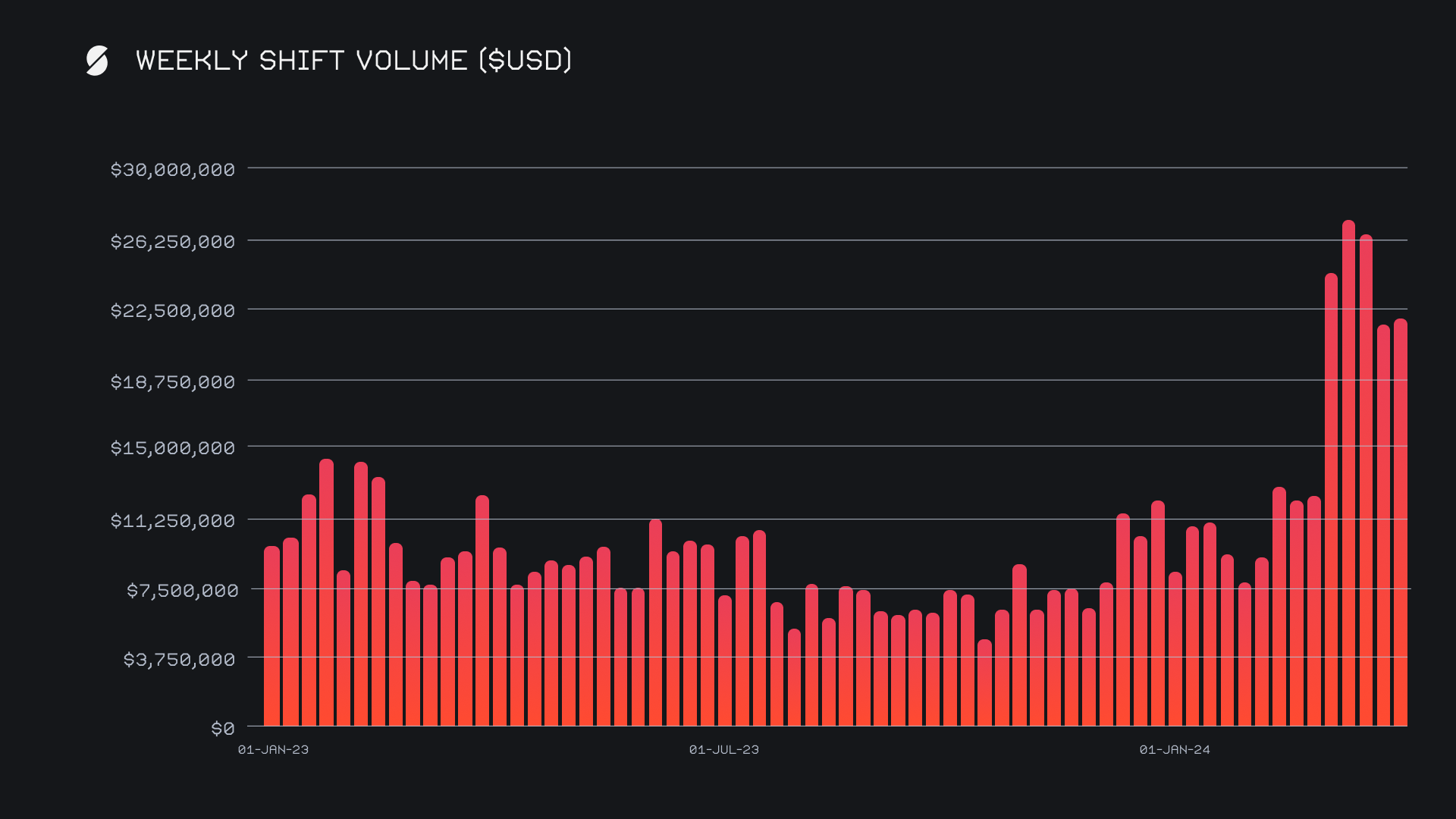The image size is (1456, 819).
Task: Click the $0 axis label
Action: pyautogui.click(x=222, y=728)
